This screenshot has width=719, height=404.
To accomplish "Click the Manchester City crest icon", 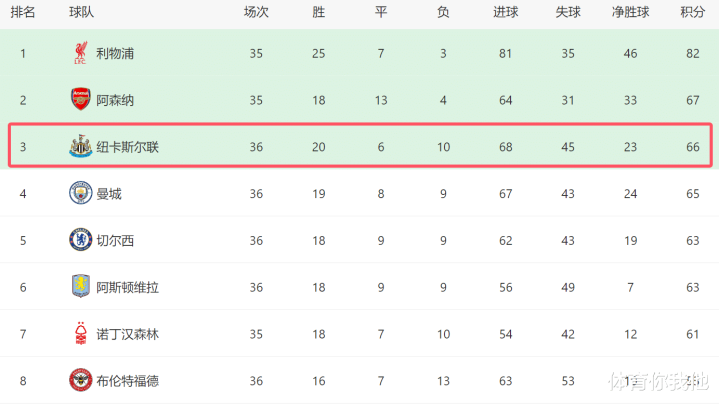I will click(x=81, y=193).
